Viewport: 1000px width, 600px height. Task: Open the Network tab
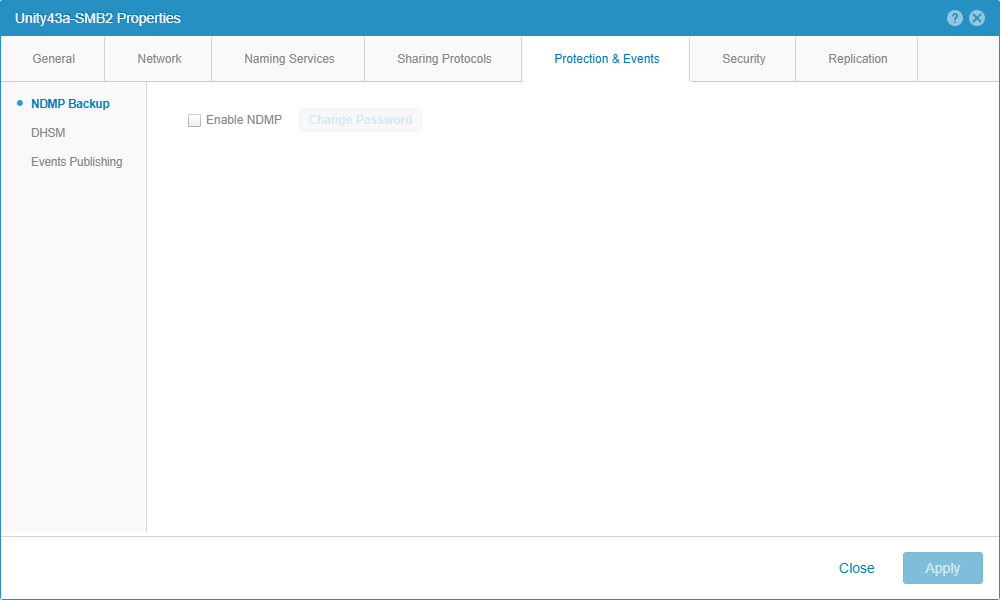159,59
